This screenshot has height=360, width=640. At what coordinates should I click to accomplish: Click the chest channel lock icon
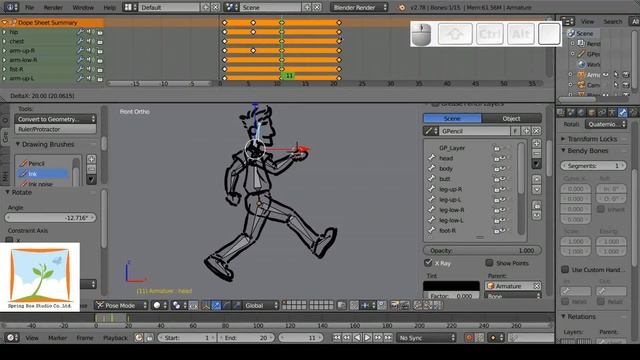click(x=100, y=41)
